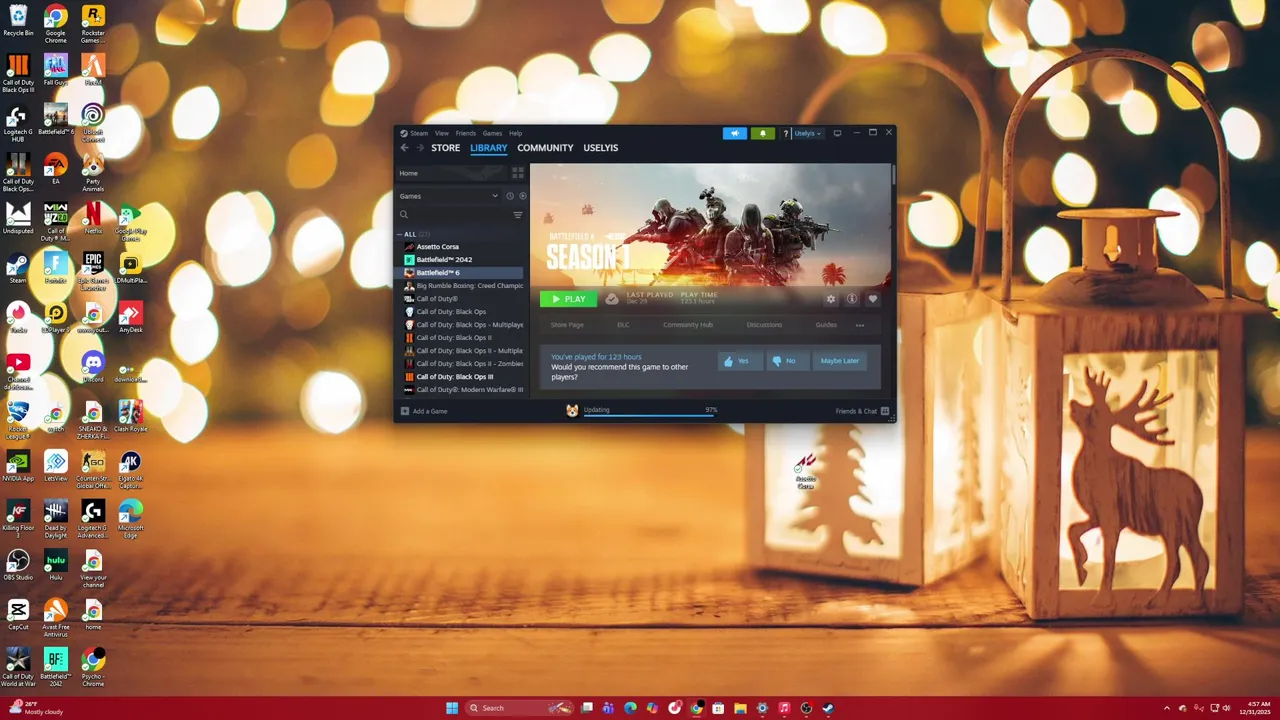Click the Steam icon in the taskbar
1280x720 pixels.
pyautogui.click(x=828, y=708)
